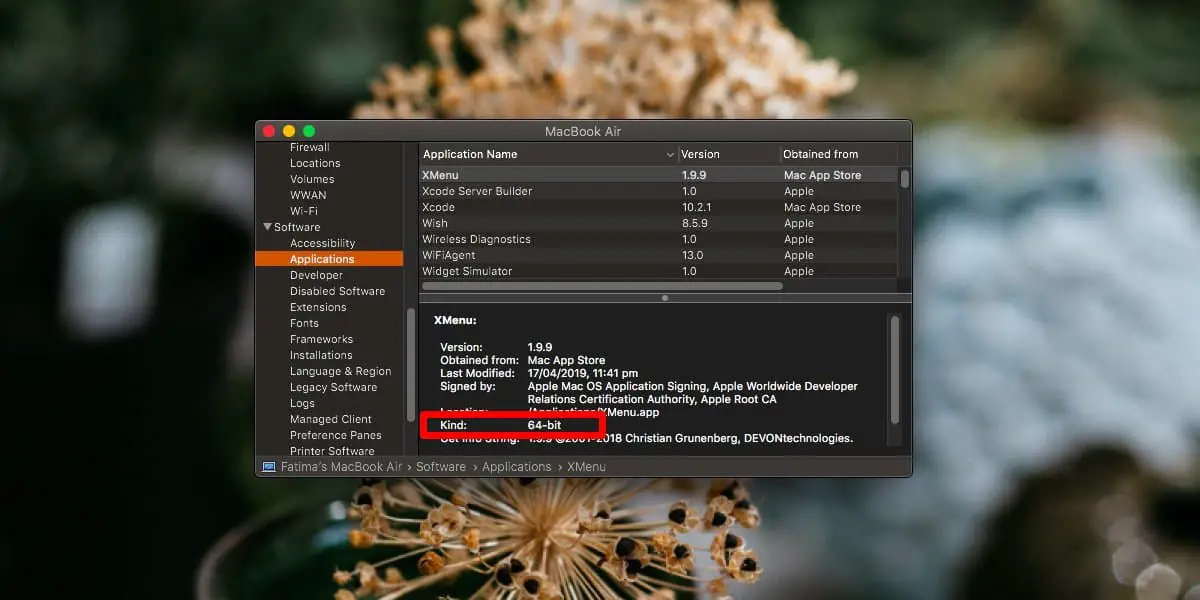1200x600 pixels.
Task: Select Legacy Software in the sidebar
Action: pyautogui.click(x=333, y=387)
